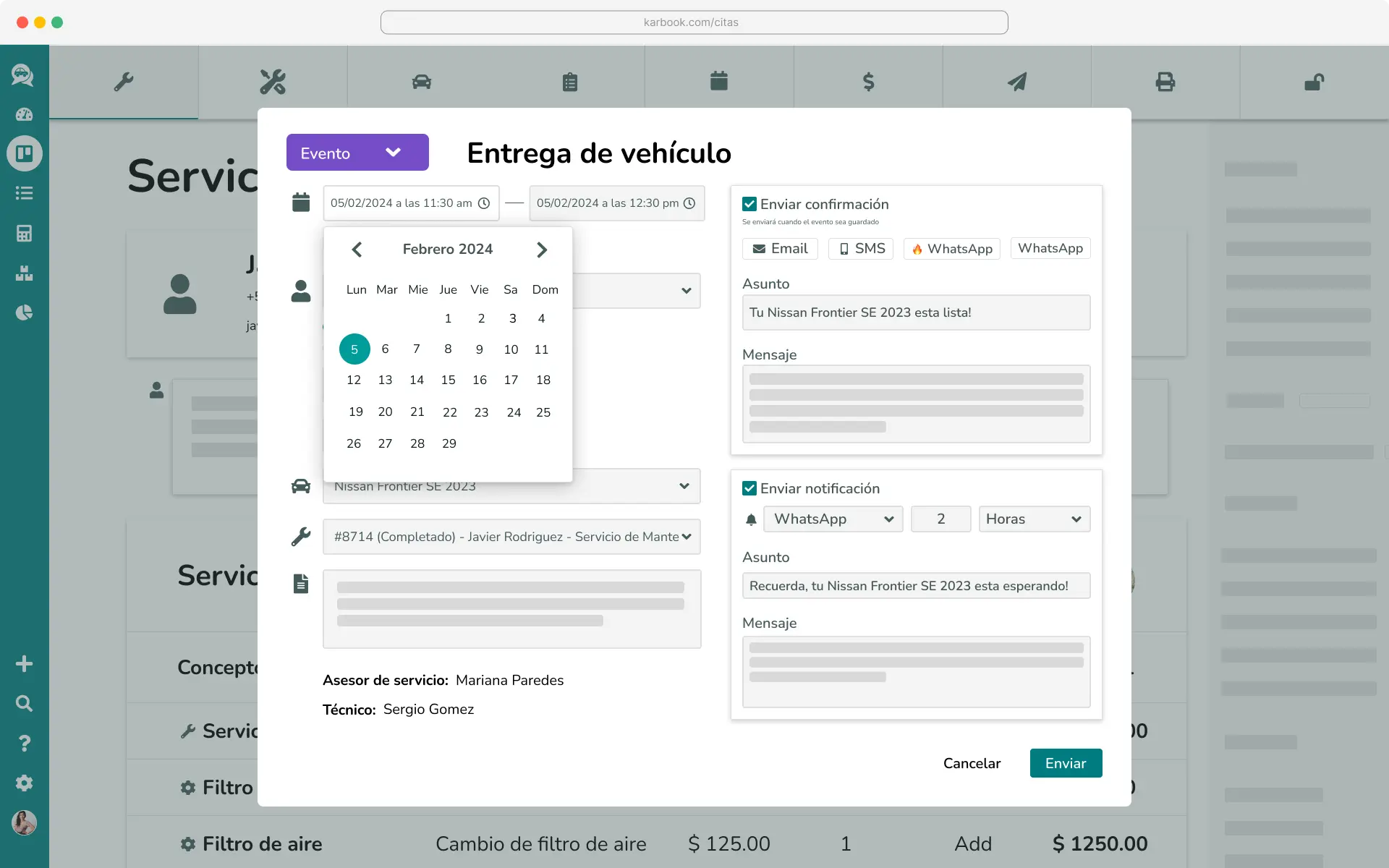Open the WhatsApp notification channel dropdown
1389x868 pixels.
833,519
